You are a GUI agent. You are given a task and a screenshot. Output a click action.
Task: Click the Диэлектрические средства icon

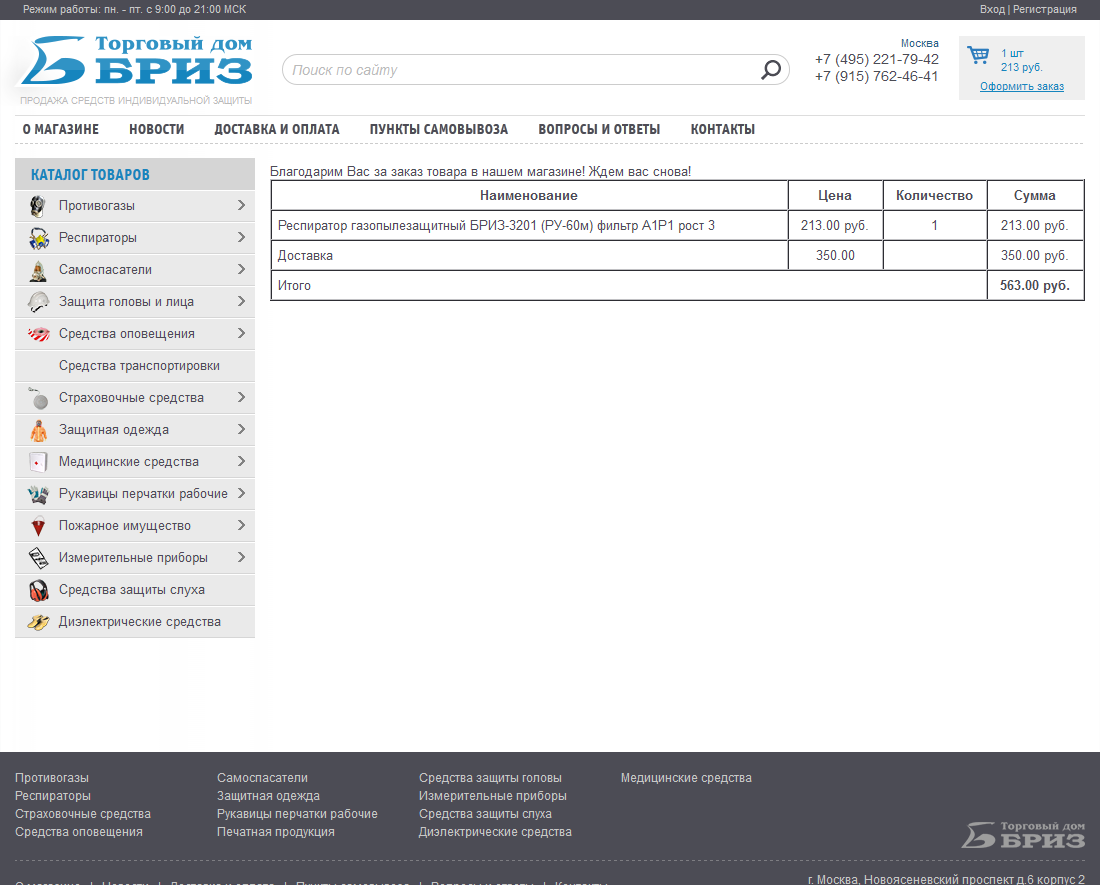point(39,622)
